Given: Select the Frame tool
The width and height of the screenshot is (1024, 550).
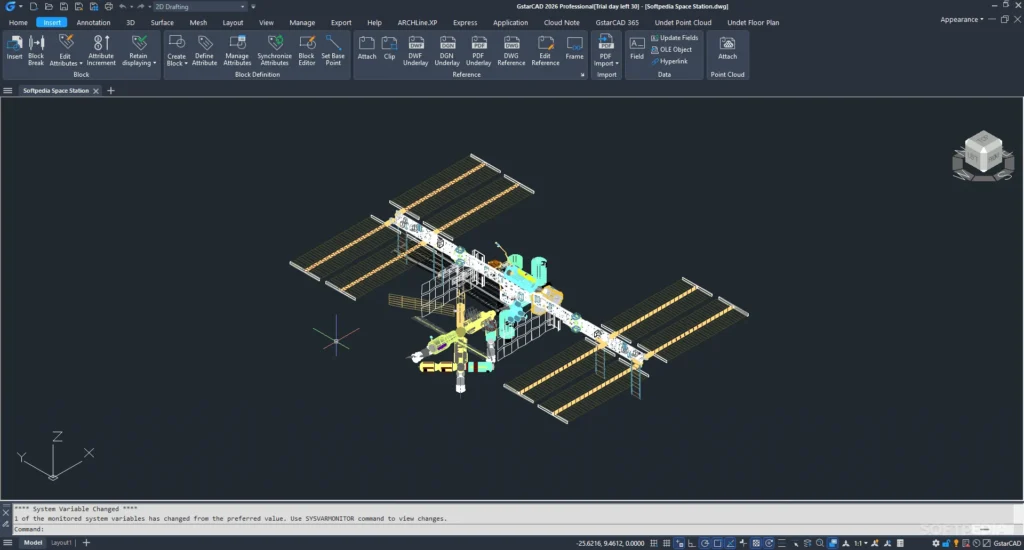Looking at the screenshot, I should coord(575,49).
